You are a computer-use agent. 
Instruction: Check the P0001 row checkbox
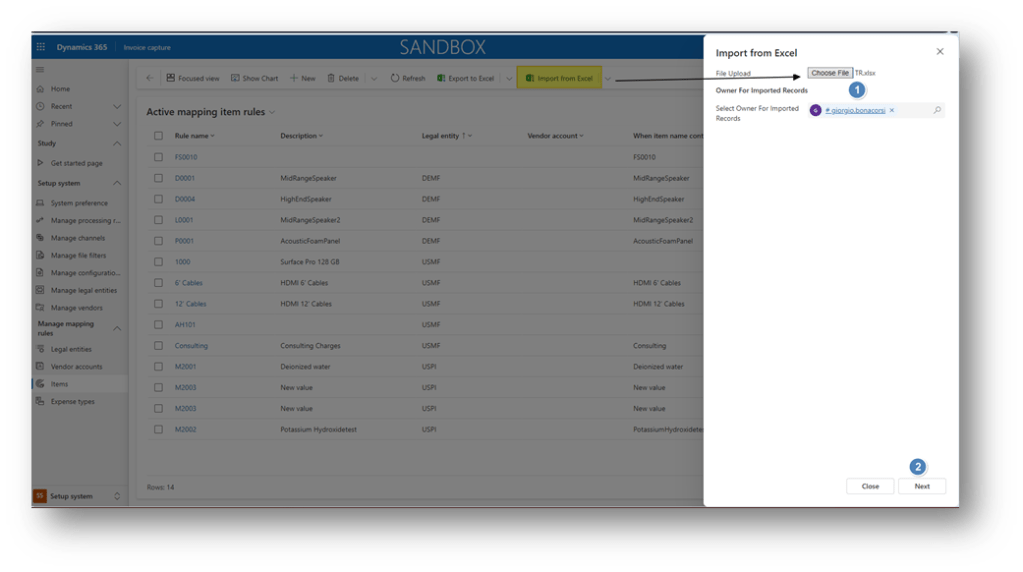[x=159, y=241]
